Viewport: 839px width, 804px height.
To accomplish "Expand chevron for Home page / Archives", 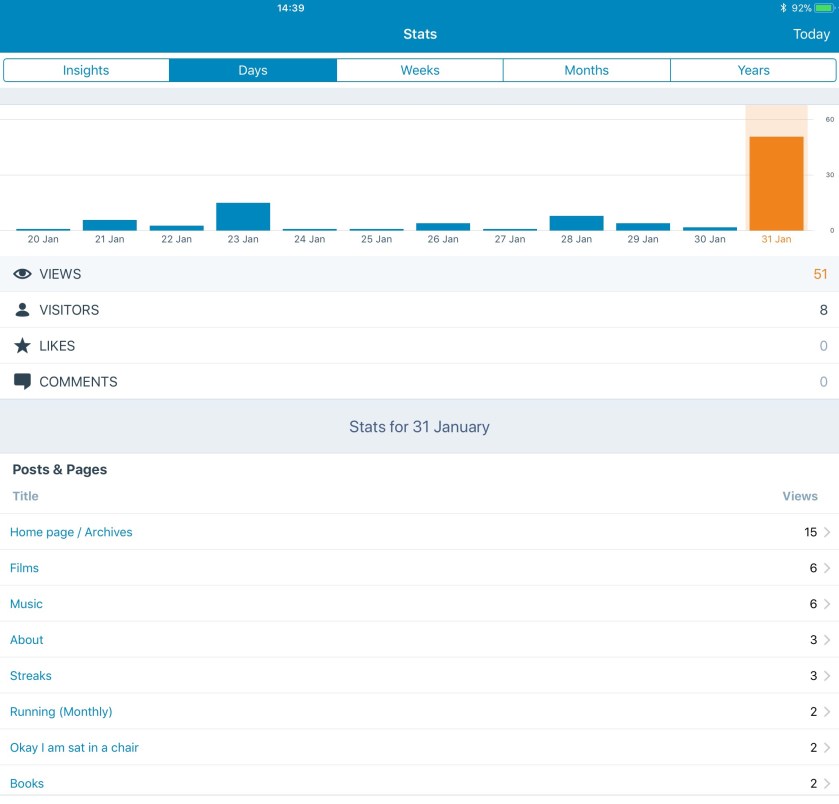I will tap(827, 532).
